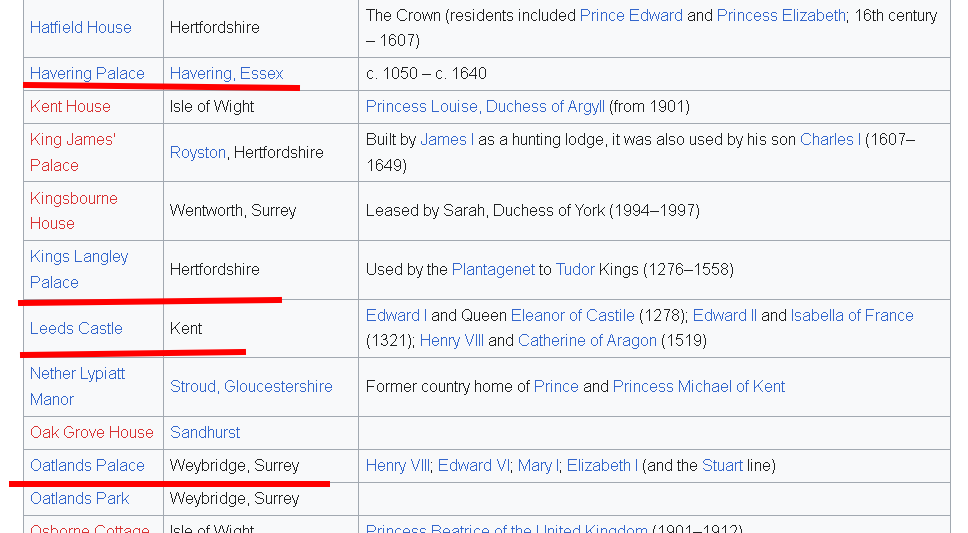
Task: Open the Charles I link
Action: (x=830, y=140)
